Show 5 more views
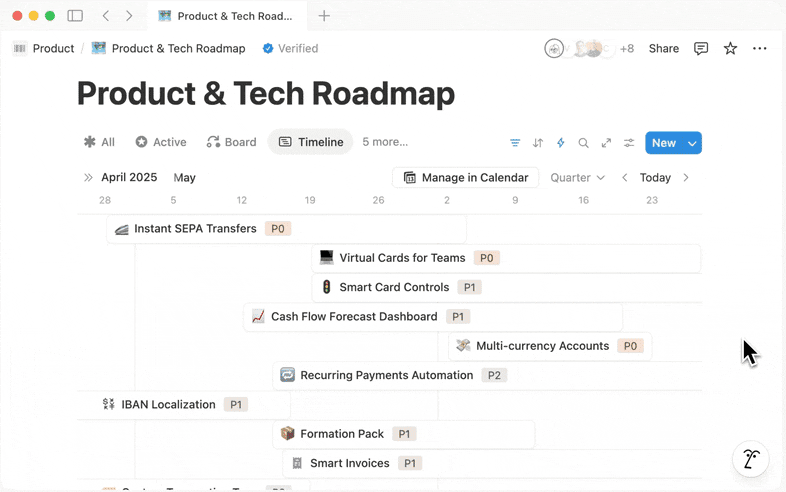This screenshot has height=492, width=786. 385,142
